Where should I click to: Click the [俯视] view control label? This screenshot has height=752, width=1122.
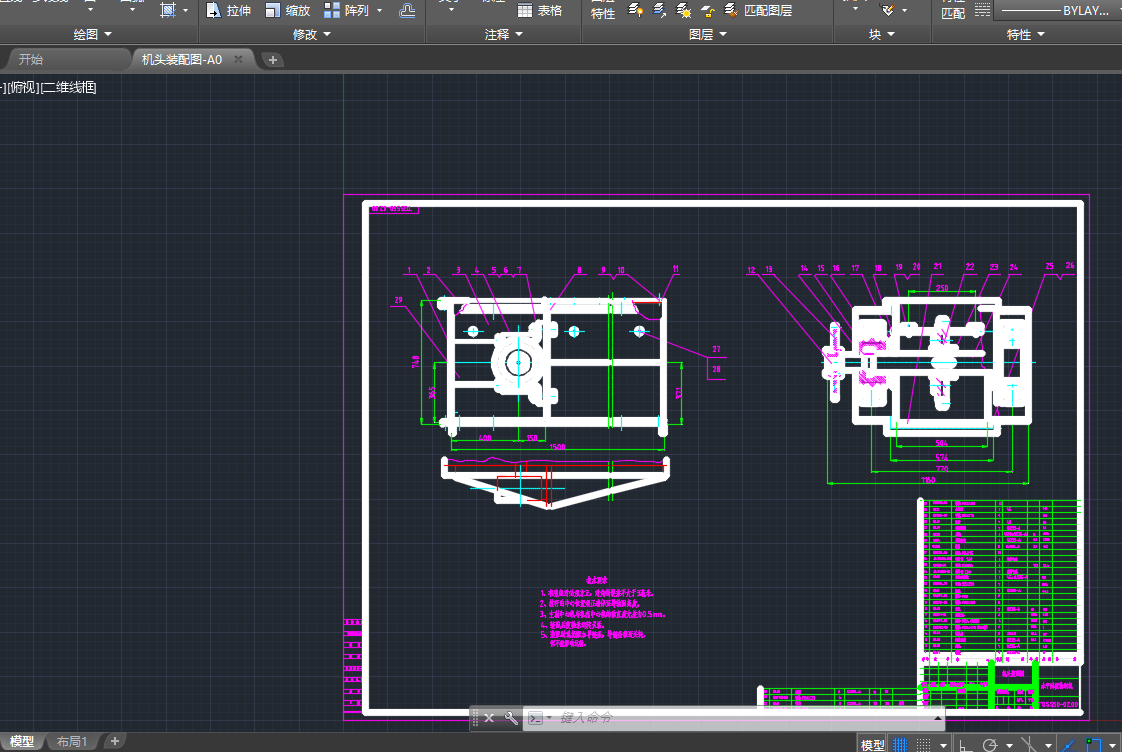pyautogui.click(x=23, y=87)
